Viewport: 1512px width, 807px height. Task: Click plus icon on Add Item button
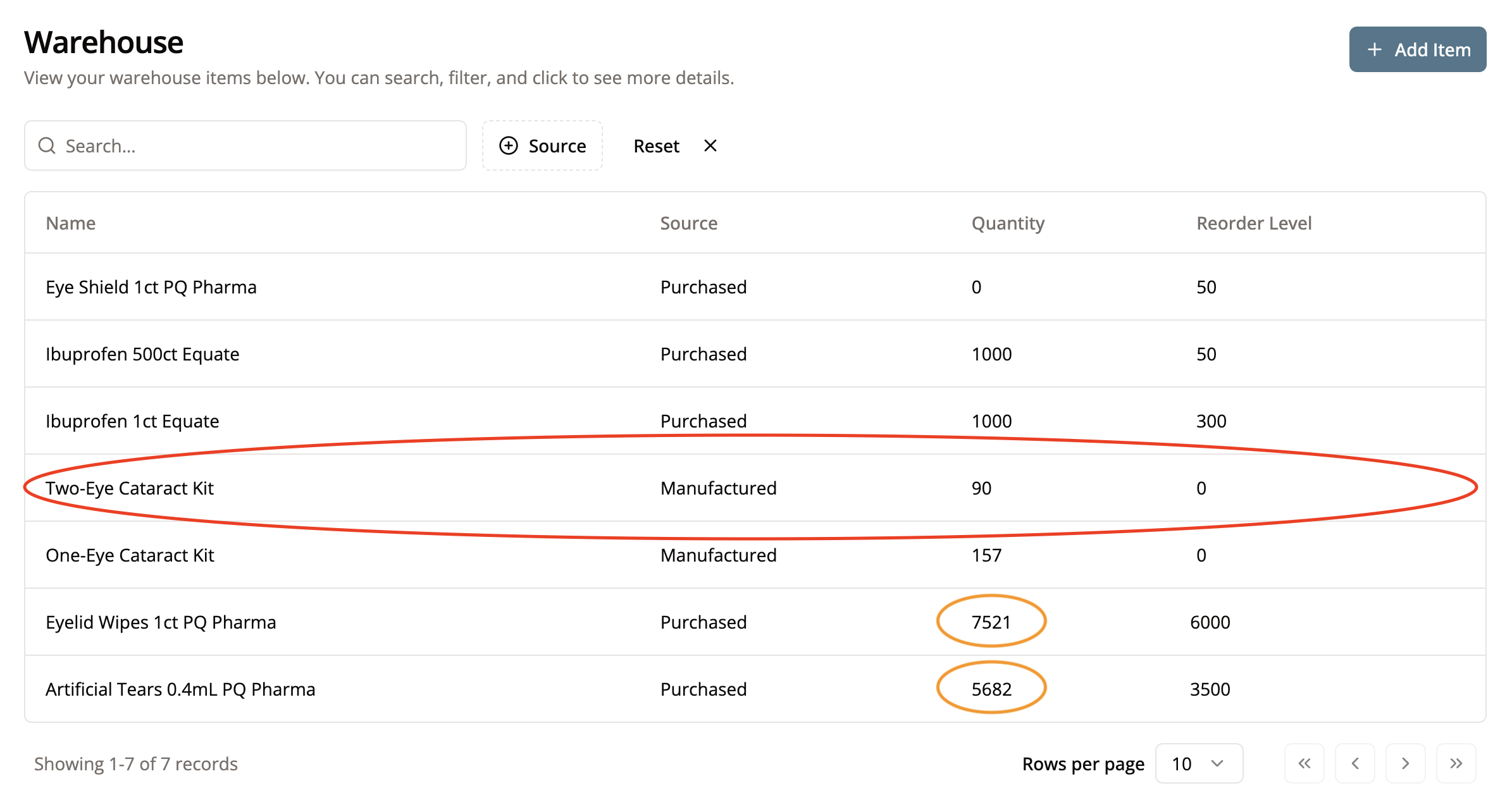tap(1374, 49)
